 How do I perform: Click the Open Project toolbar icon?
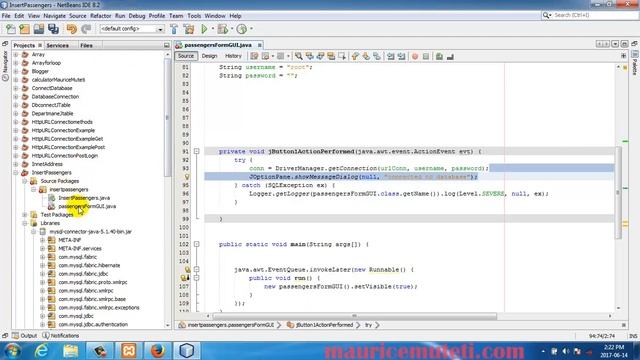[x=39, y=29]
